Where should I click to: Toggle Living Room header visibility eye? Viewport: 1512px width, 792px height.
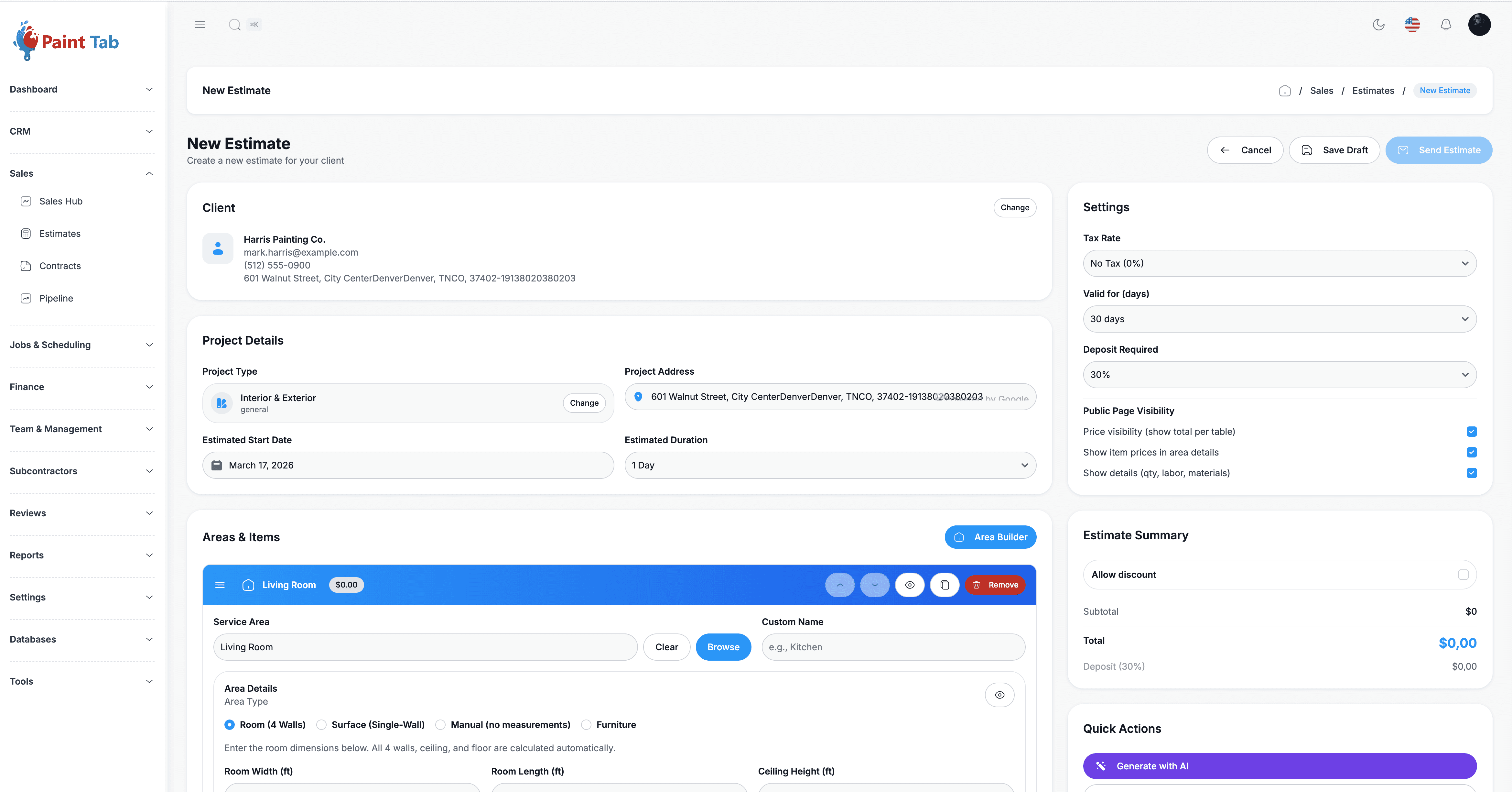coord(909,585)
